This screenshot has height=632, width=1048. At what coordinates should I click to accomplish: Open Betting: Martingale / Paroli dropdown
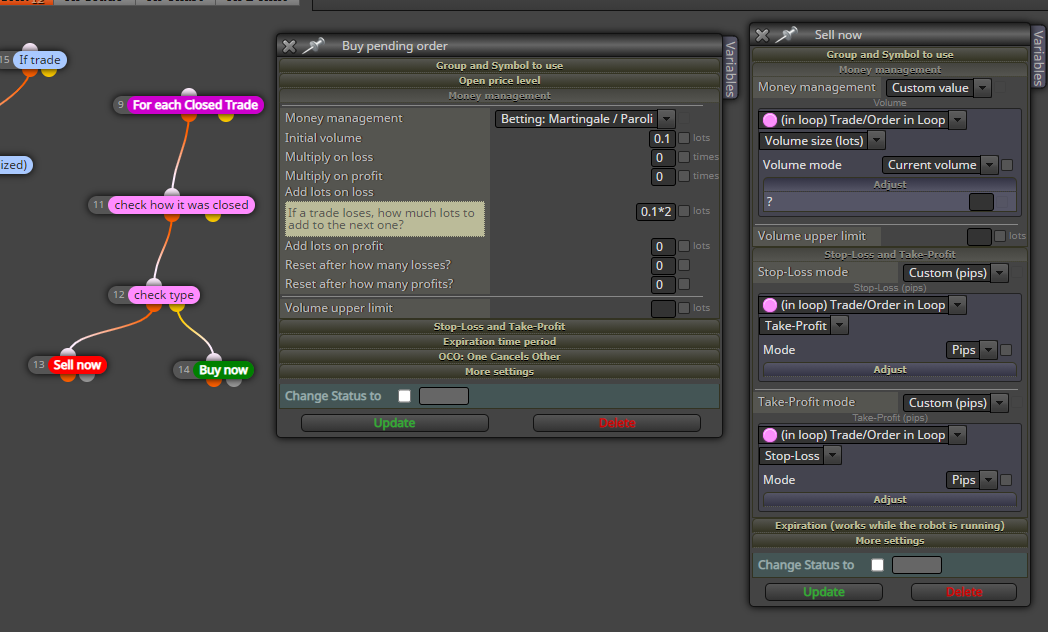pos(585,119)
